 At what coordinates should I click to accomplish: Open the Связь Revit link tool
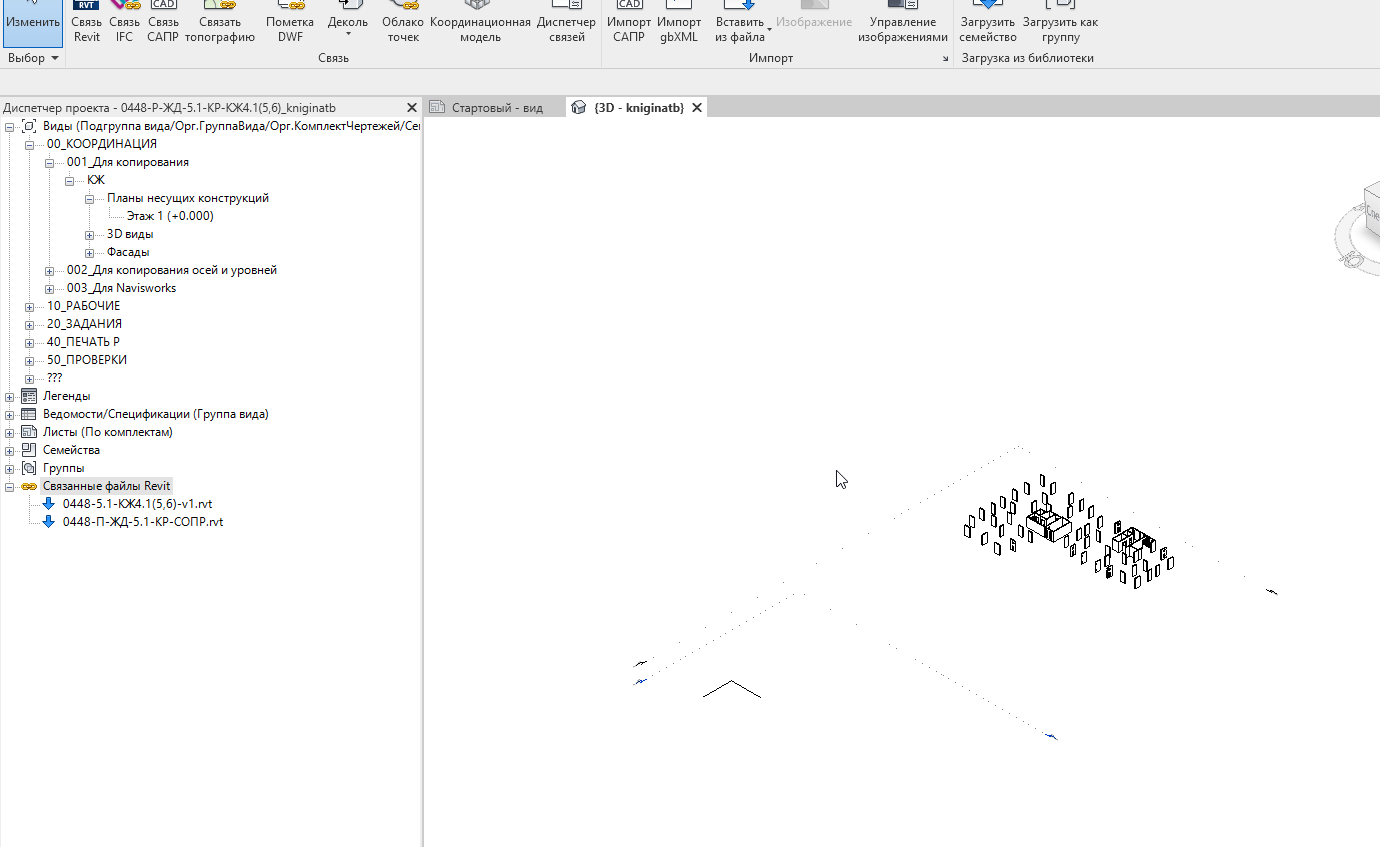pos(87,22)
